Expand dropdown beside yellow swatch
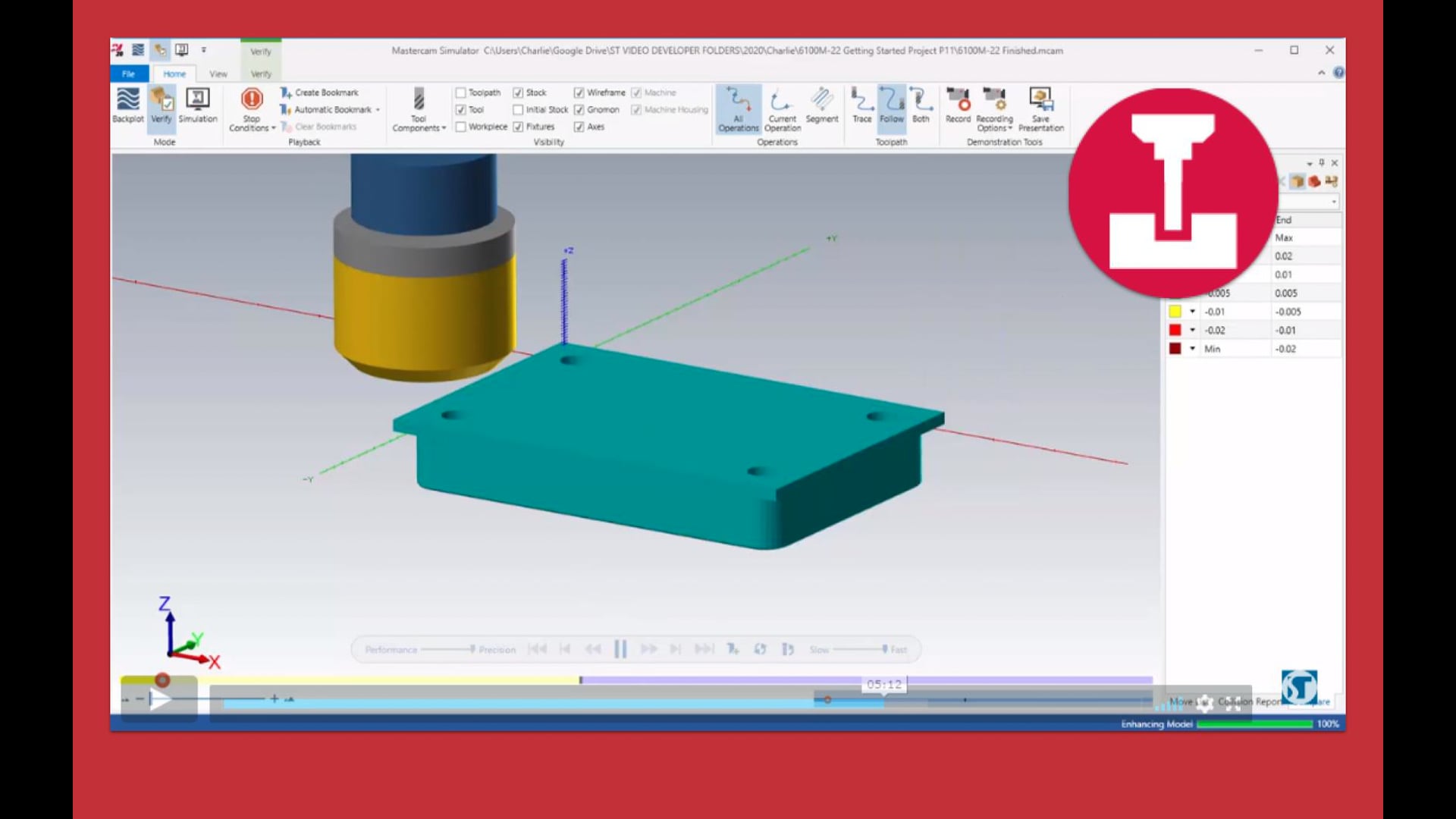 pos(1192,312)
